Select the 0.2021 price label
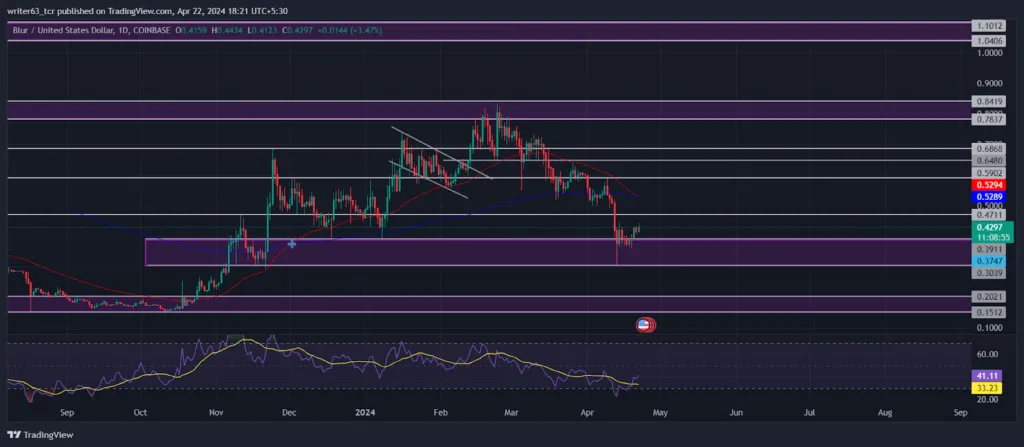This screenshot has height=447, width=1024. 987,296
